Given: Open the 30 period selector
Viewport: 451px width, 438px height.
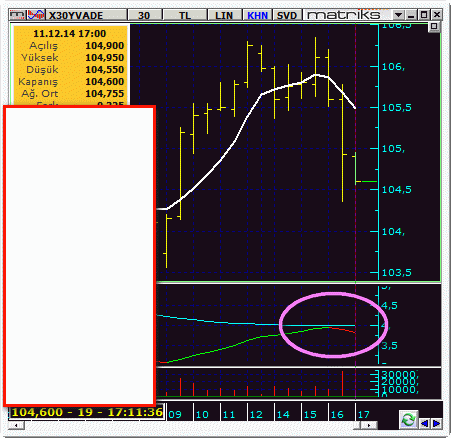Looking at the screenshot, I should pos(144,15).
